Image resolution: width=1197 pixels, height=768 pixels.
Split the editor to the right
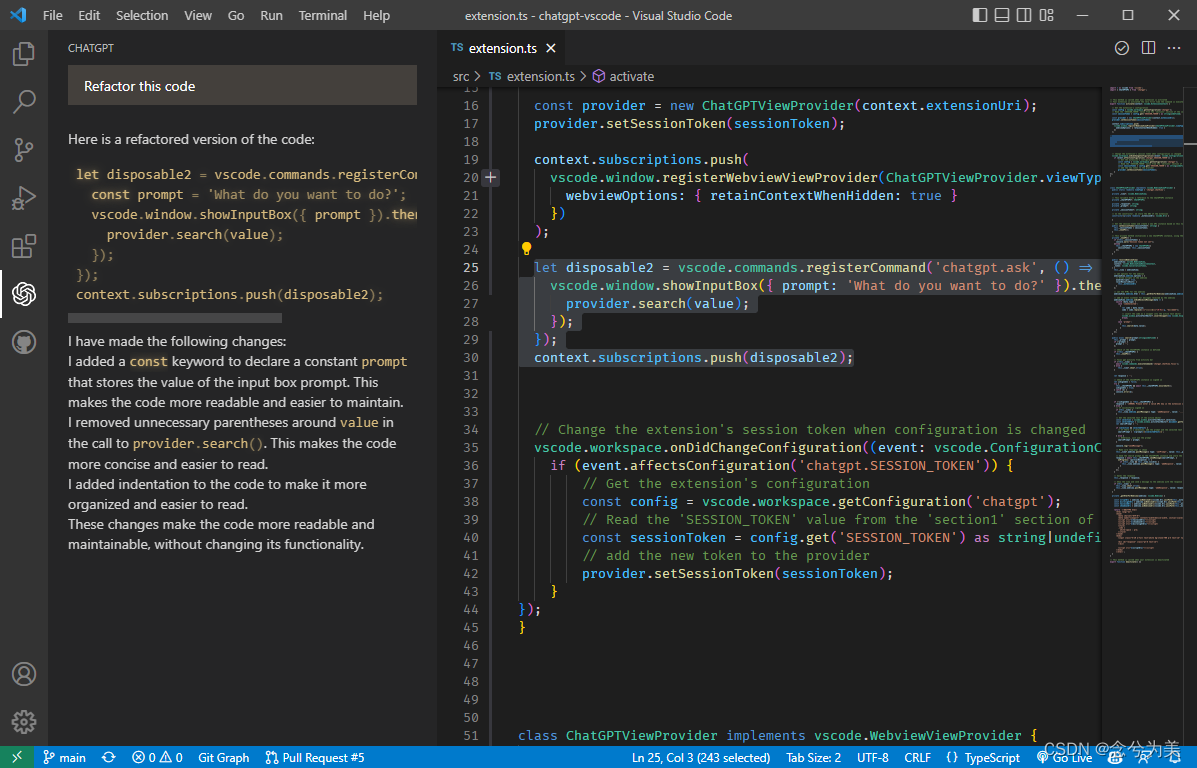pyautogui.click(x=1148, y=48)
